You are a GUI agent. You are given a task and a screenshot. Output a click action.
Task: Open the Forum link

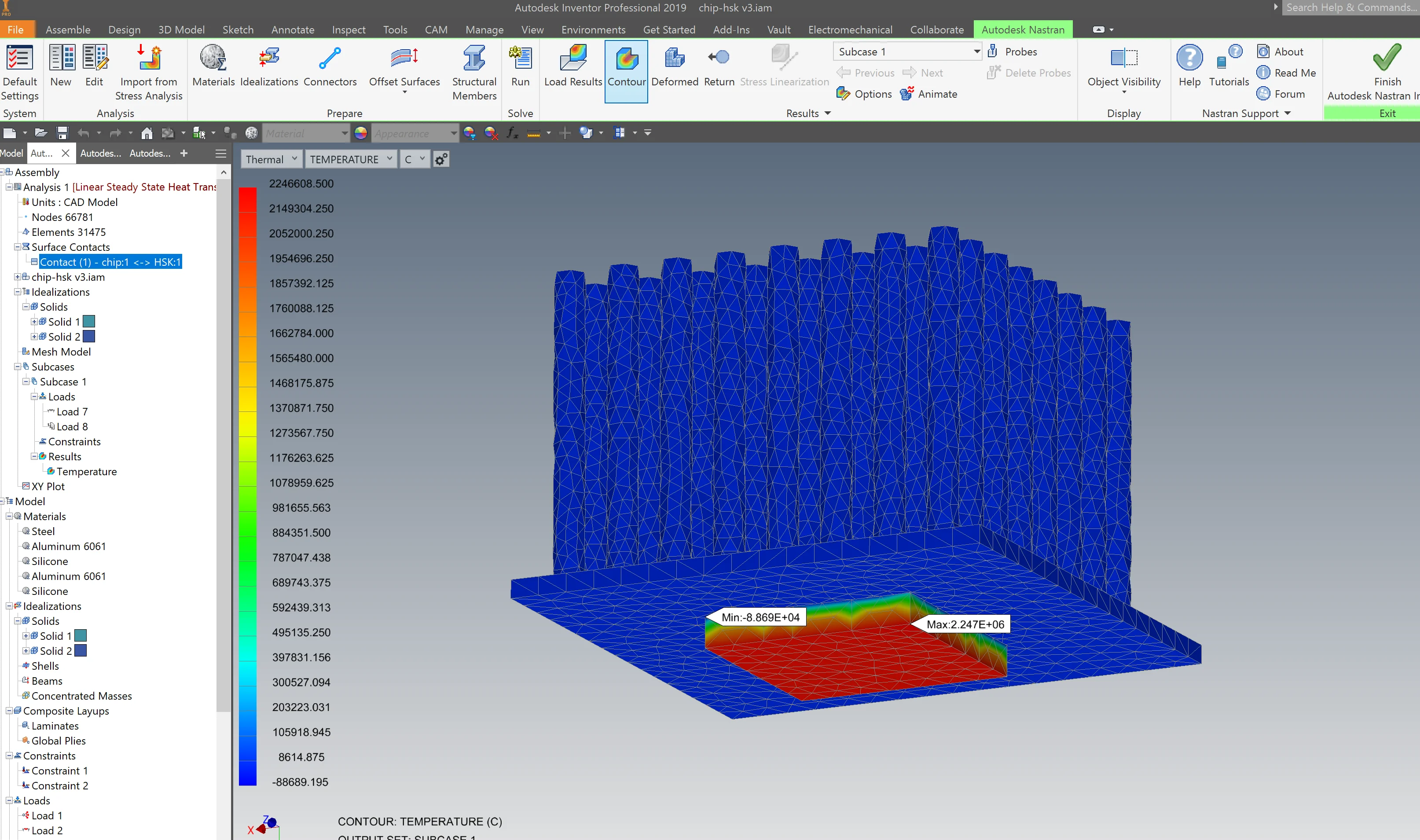tap(1281, 94)
